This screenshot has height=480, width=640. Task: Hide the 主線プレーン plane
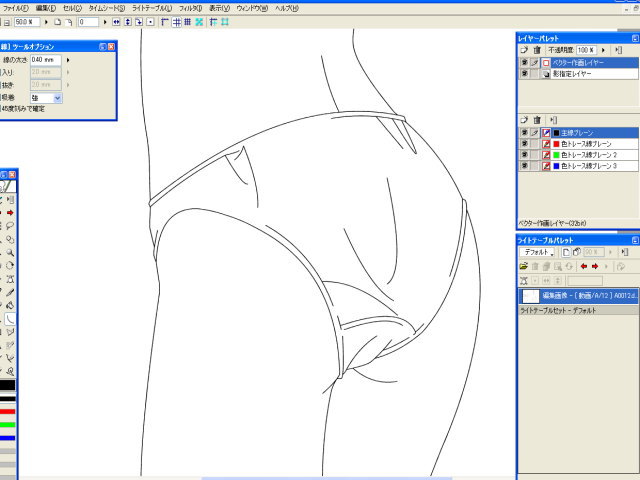[x=524, y=133]
